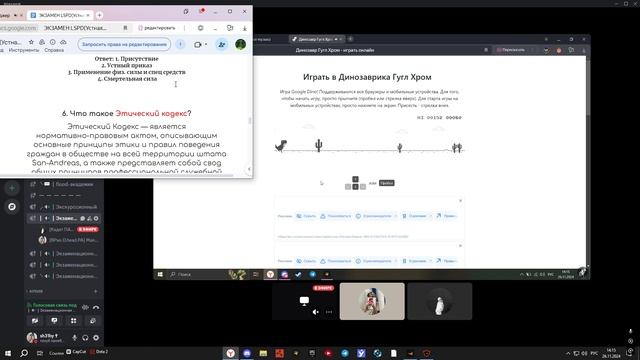Screen dimensions: 640x360
Task: Select the ЭКЗАМЕН LSPD browser tab
Action: tap(60, 15)
